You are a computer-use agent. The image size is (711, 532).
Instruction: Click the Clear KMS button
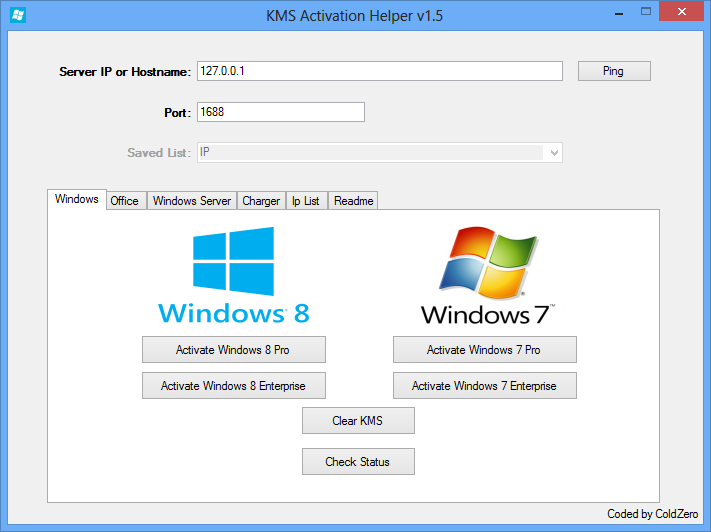coord(358,421)
